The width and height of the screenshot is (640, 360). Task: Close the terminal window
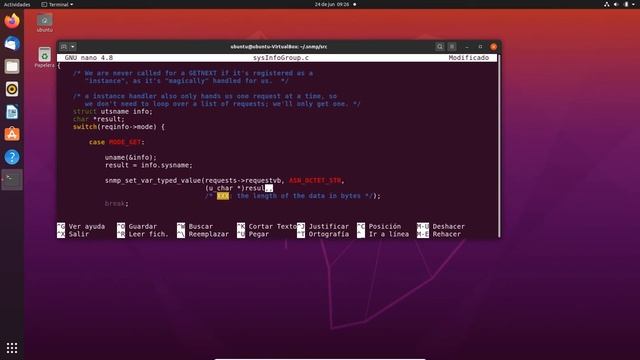coord(493,47)
